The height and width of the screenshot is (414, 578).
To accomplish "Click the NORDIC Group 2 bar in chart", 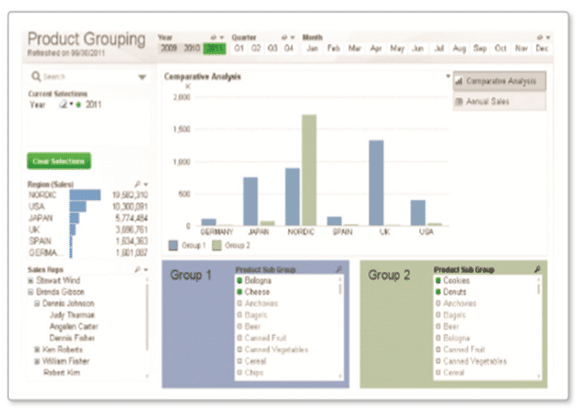I will point(309,170).
